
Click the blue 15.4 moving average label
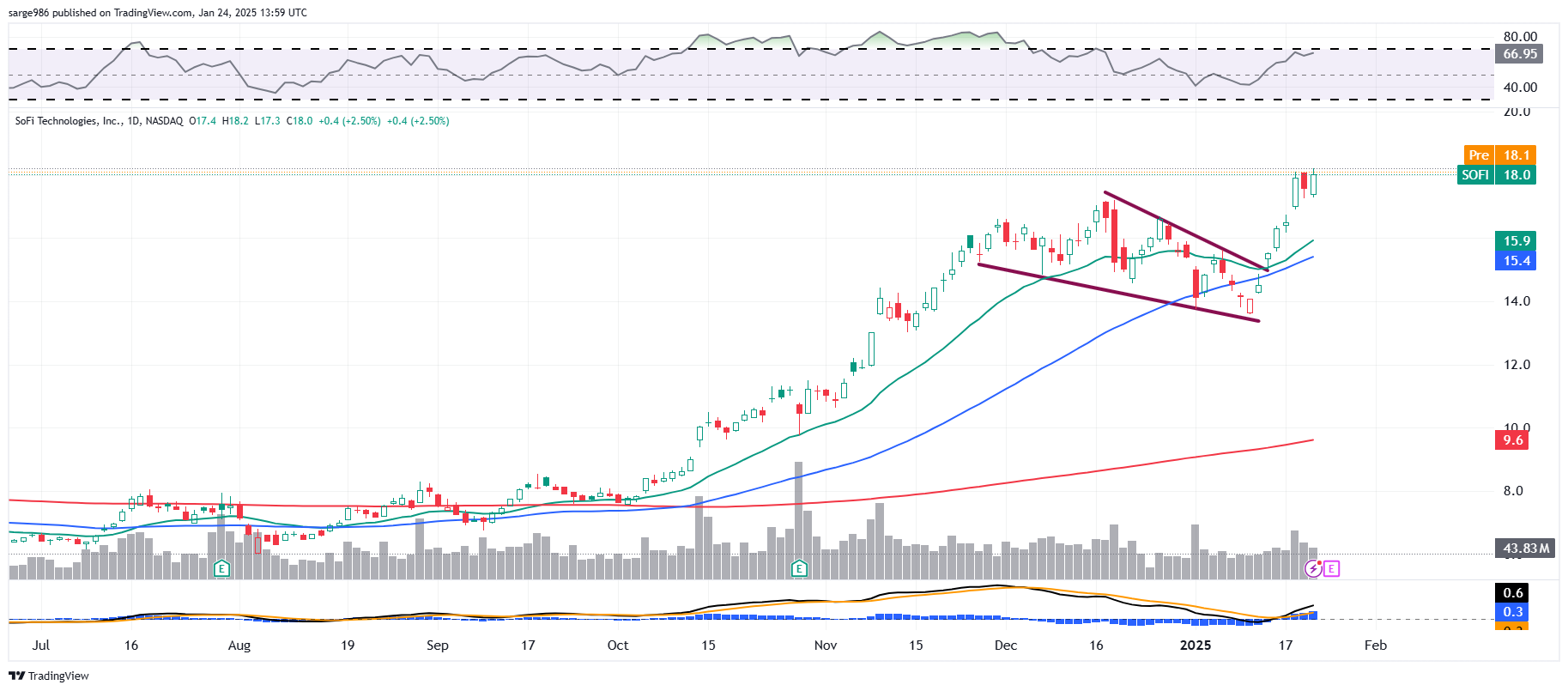[x=1516, y=261]
